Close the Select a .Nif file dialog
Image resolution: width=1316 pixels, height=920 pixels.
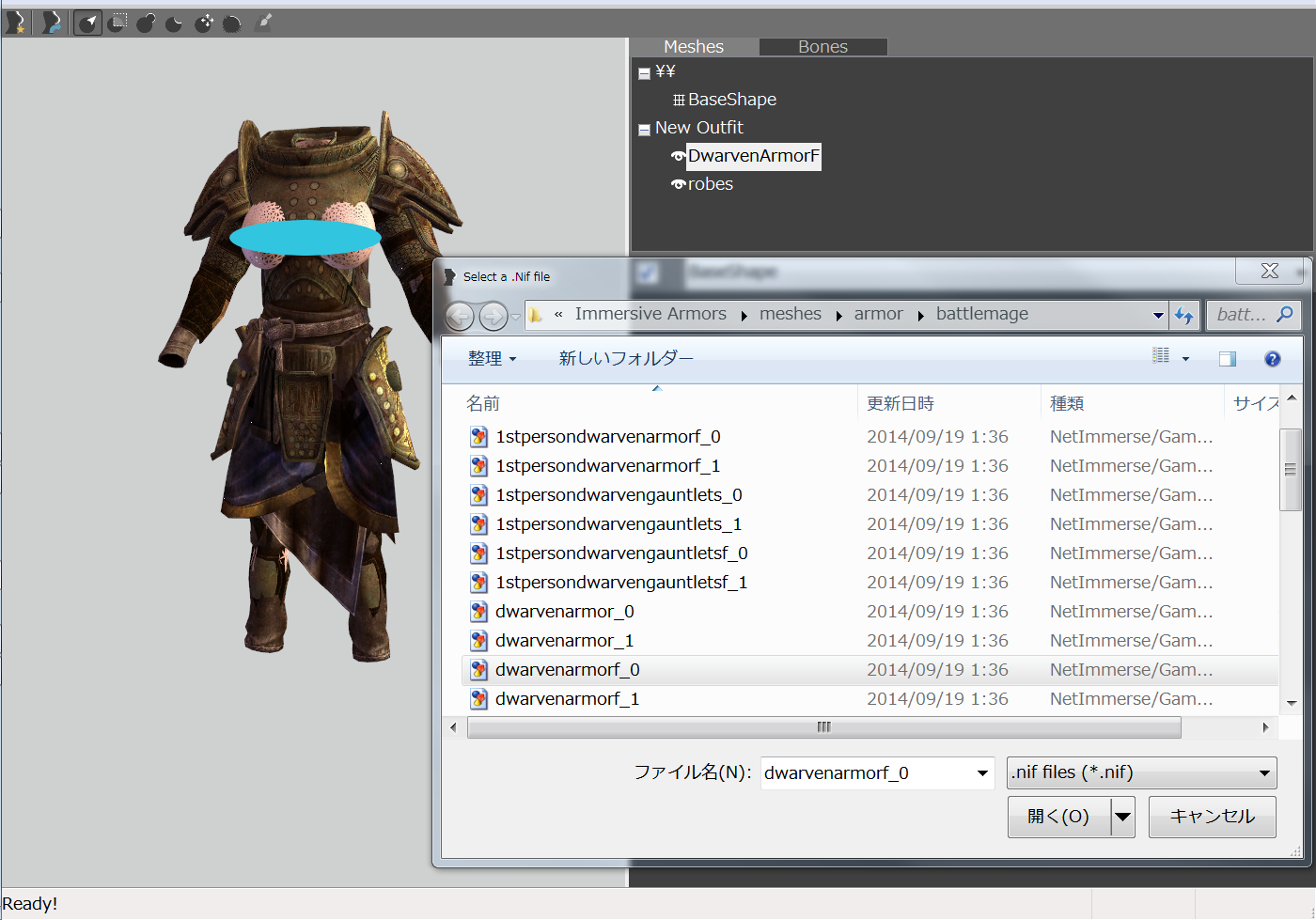coord(1270,271)
